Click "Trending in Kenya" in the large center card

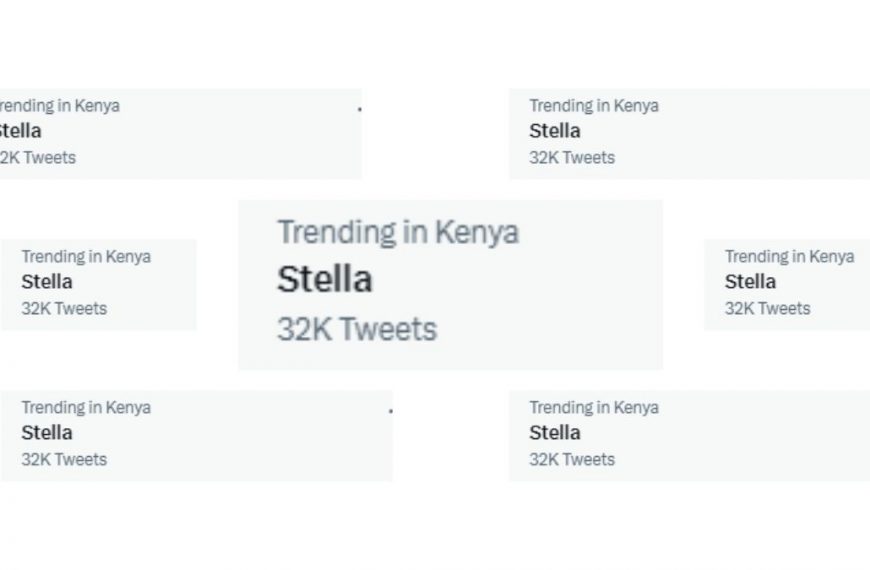point(397,232)
